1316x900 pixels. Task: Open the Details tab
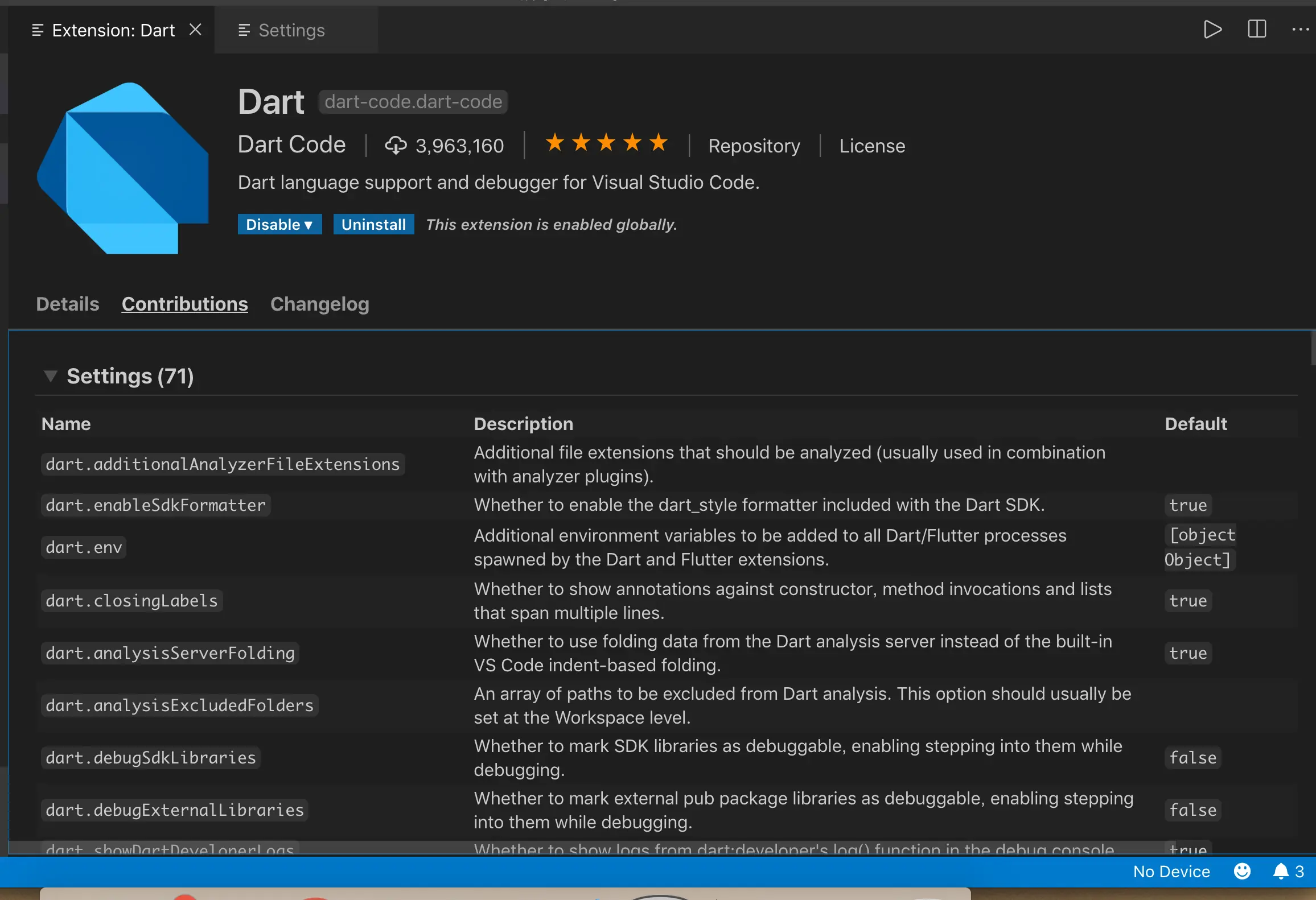tap(68, 304)
